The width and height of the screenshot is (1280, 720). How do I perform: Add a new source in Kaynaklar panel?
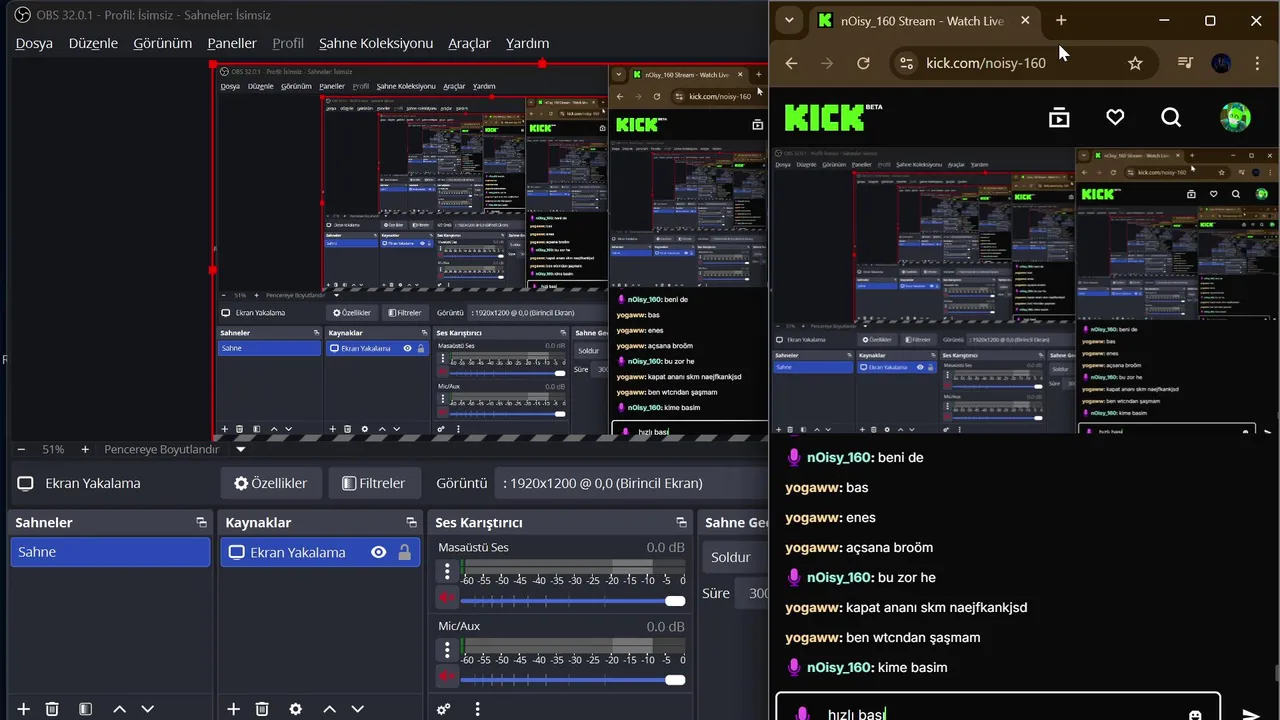tap(233, 709)
